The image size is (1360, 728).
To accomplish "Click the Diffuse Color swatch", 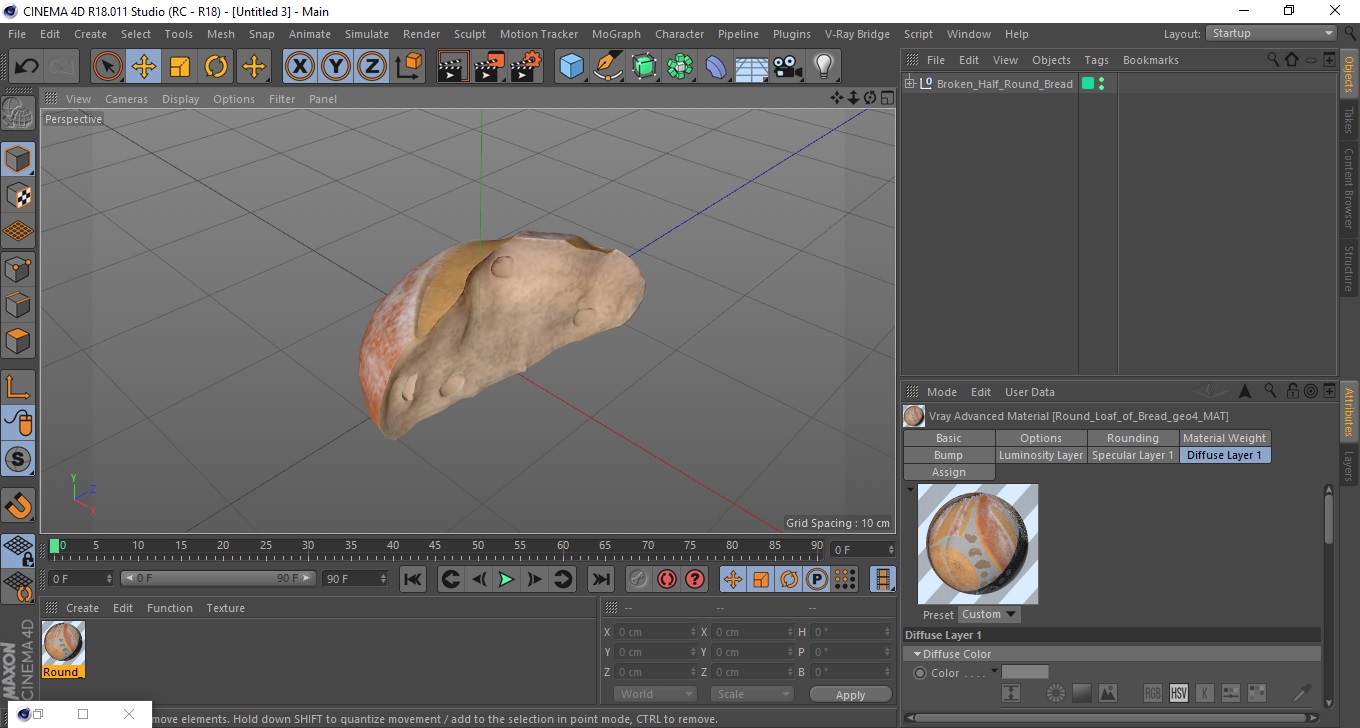I will click(1025, 672).
